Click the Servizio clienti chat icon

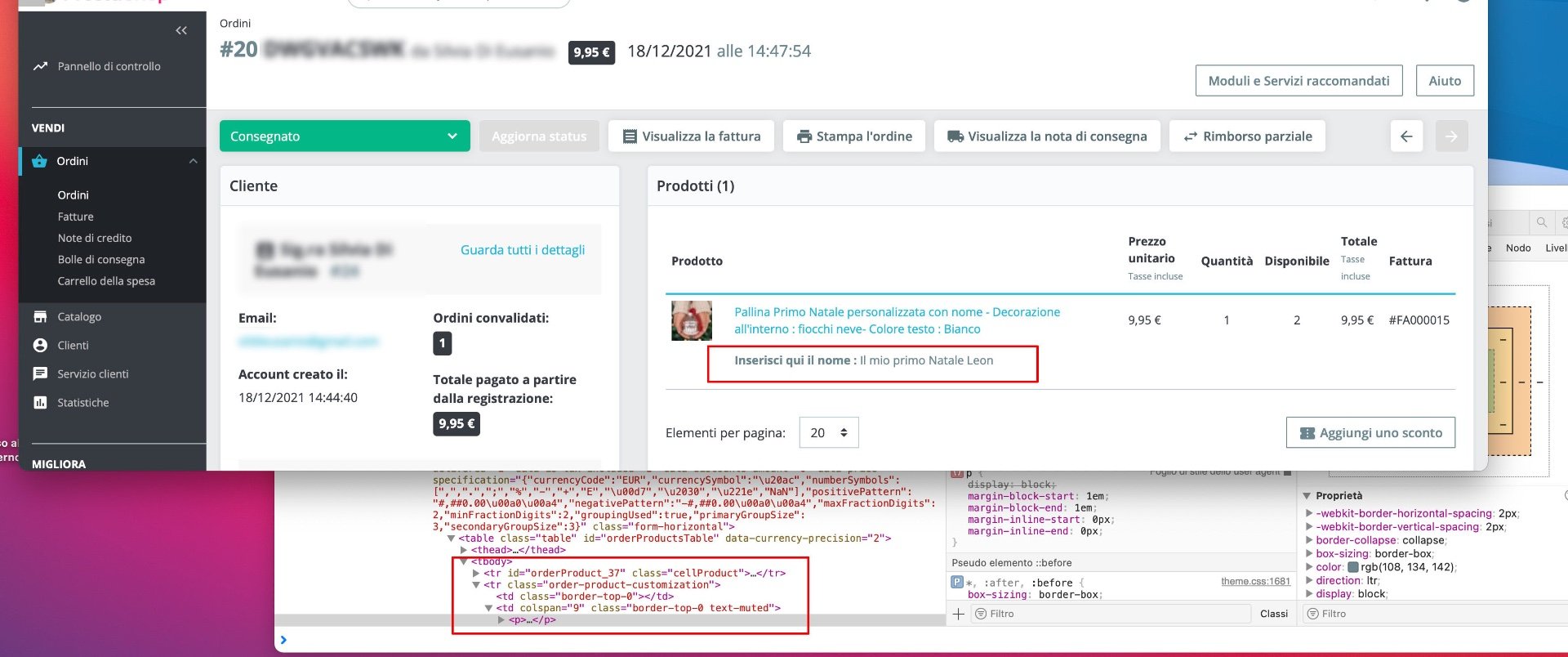[40, 373]
